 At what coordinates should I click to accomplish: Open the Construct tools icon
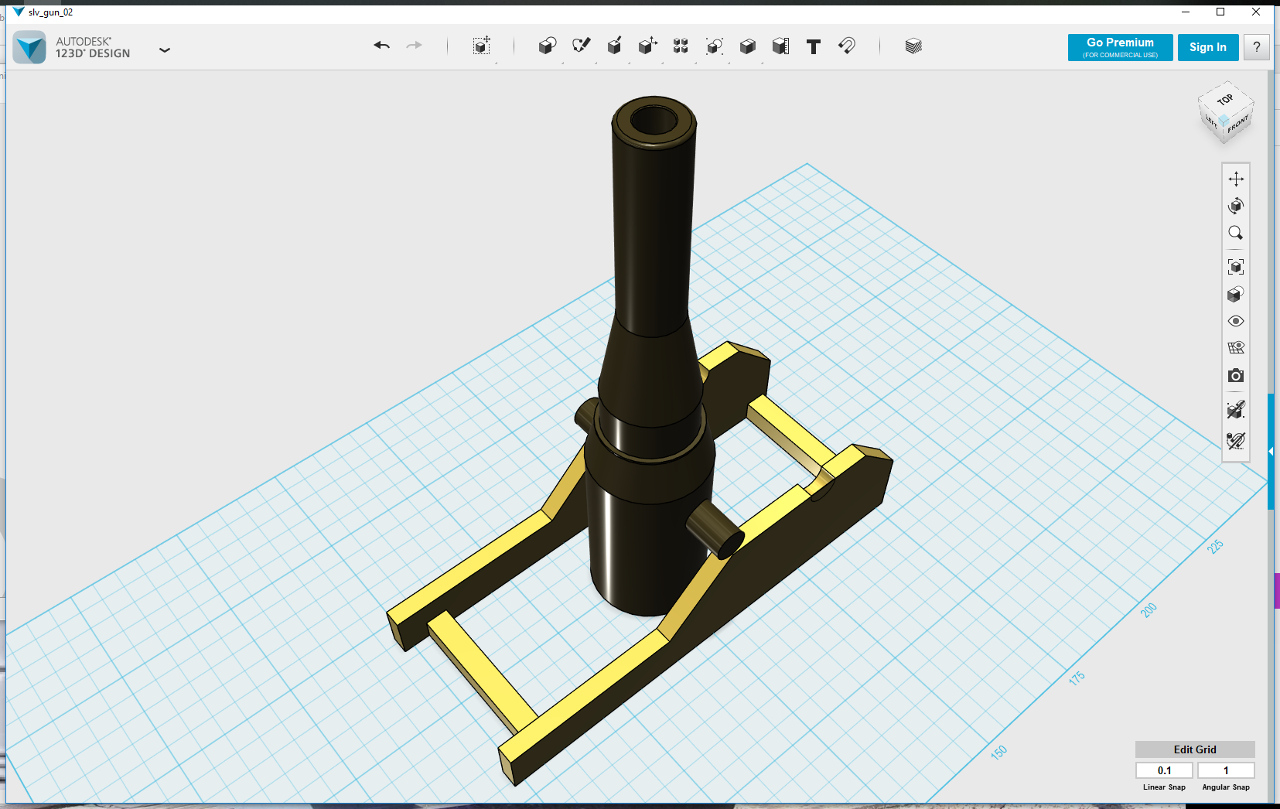click(615, 46)
